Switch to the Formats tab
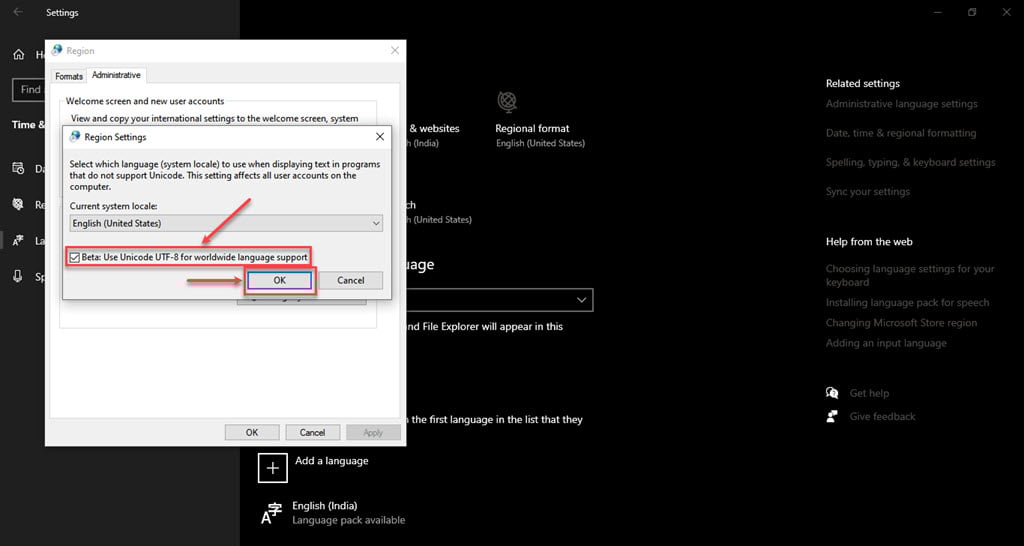 [69, 76]
